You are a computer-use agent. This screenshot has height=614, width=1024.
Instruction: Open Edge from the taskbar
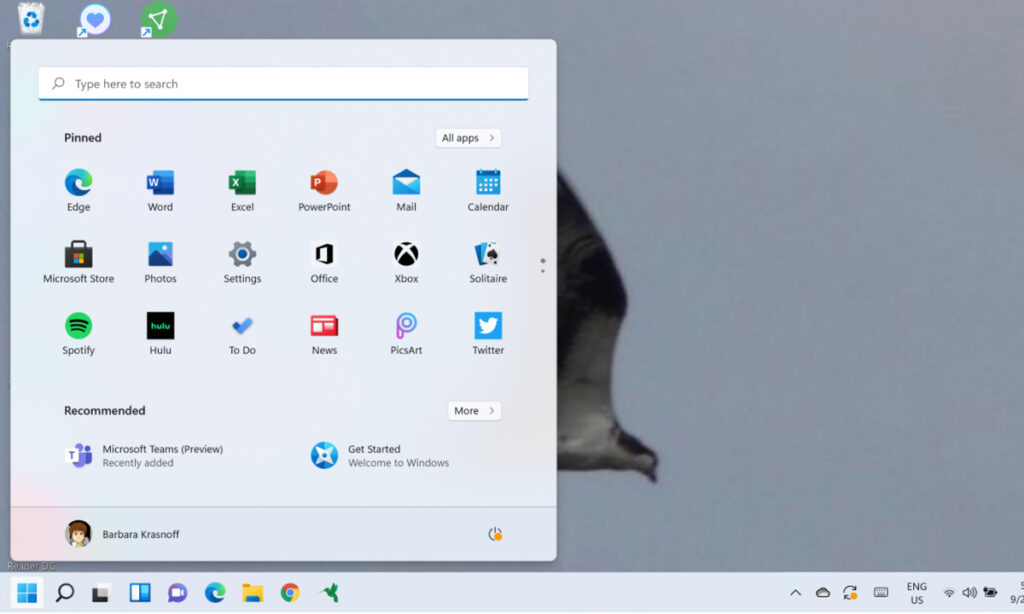pyautogui.click(x=215, y=592)
